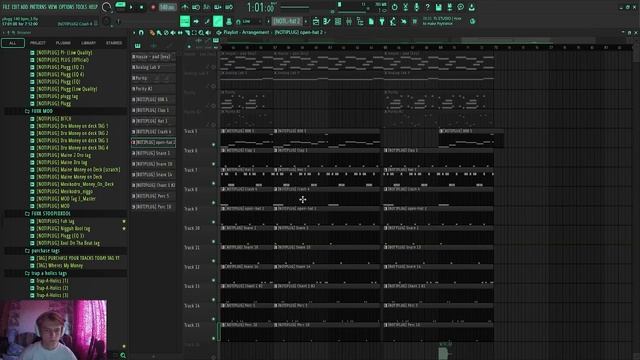Viewport: 640px width, 360px height.
Task: Mute Track 7 with its green dot
Action: (x=213, y=183)
